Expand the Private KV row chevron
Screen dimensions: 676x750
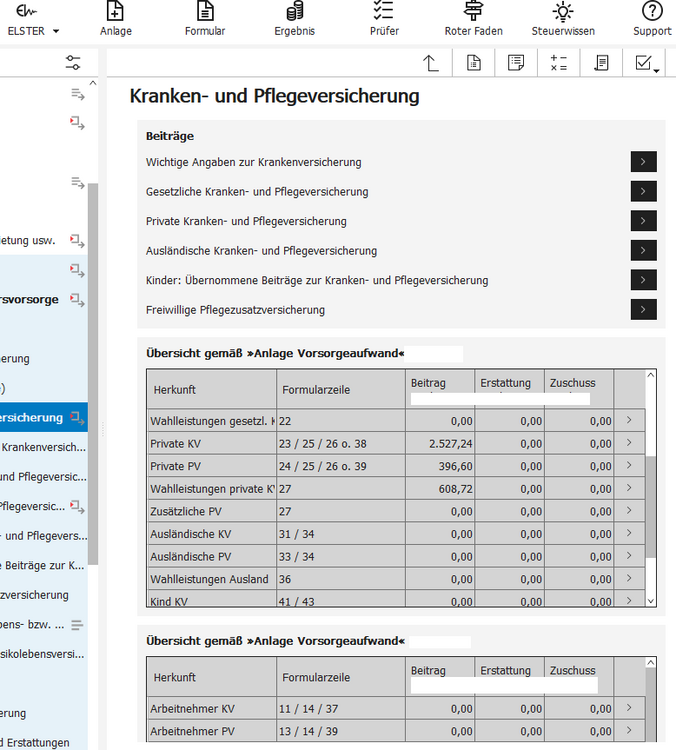629,443
